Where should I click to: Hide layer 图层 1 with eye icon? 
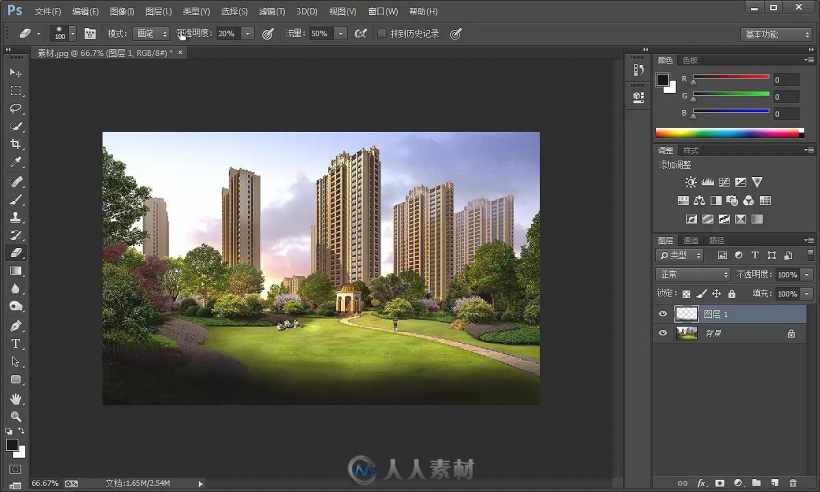point(663,314)
